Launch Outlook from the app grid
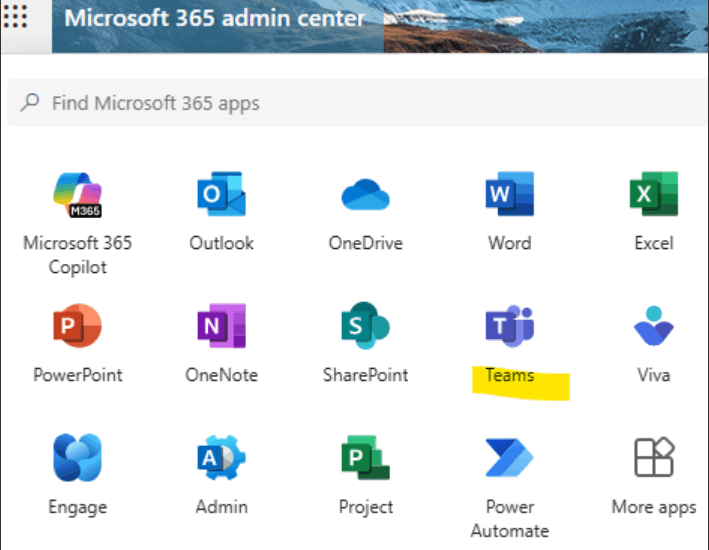This screenshot has width=709, height=550. pos(222,194)
